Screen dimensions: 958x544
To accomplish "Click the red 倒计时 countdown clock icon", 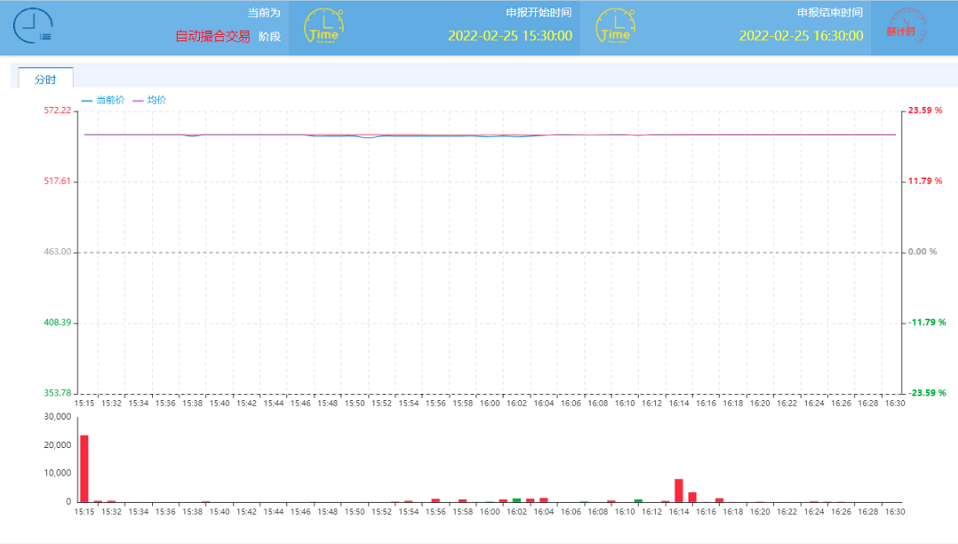I will [906, 27].
